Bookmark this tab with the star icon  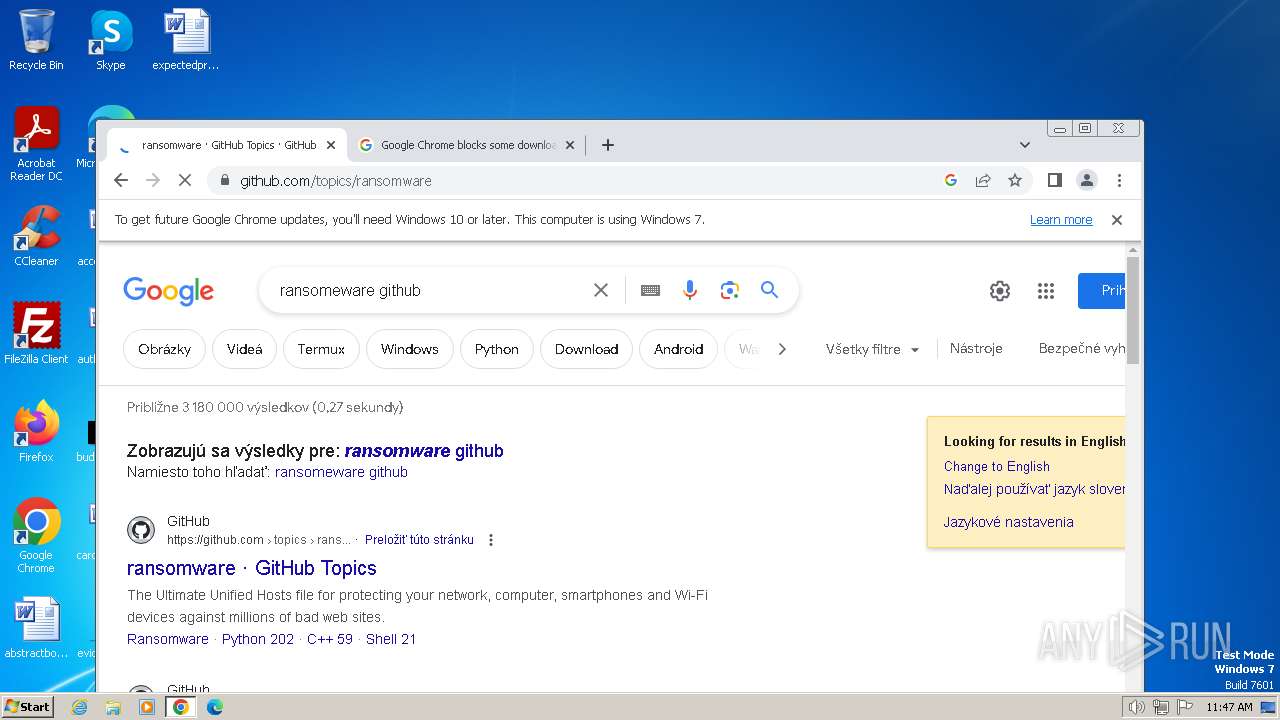1015,180
